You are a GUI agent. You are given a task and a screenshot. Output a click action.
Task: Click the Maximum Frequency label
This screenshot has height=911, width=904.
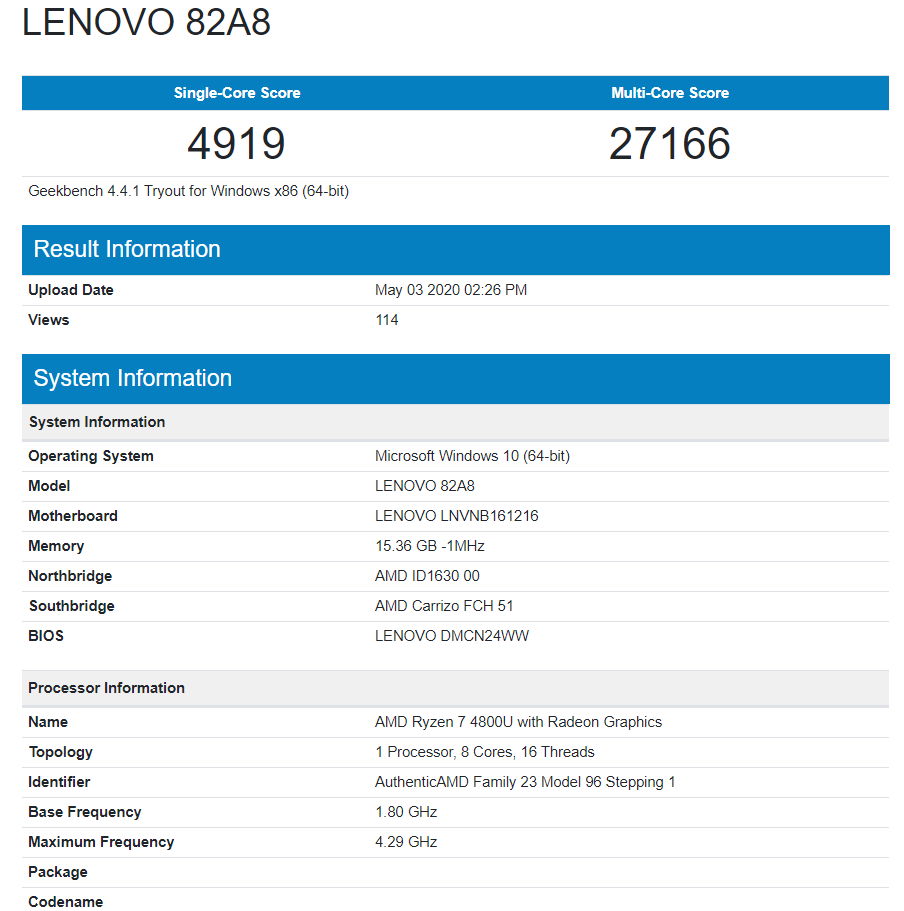click(101, 842)
